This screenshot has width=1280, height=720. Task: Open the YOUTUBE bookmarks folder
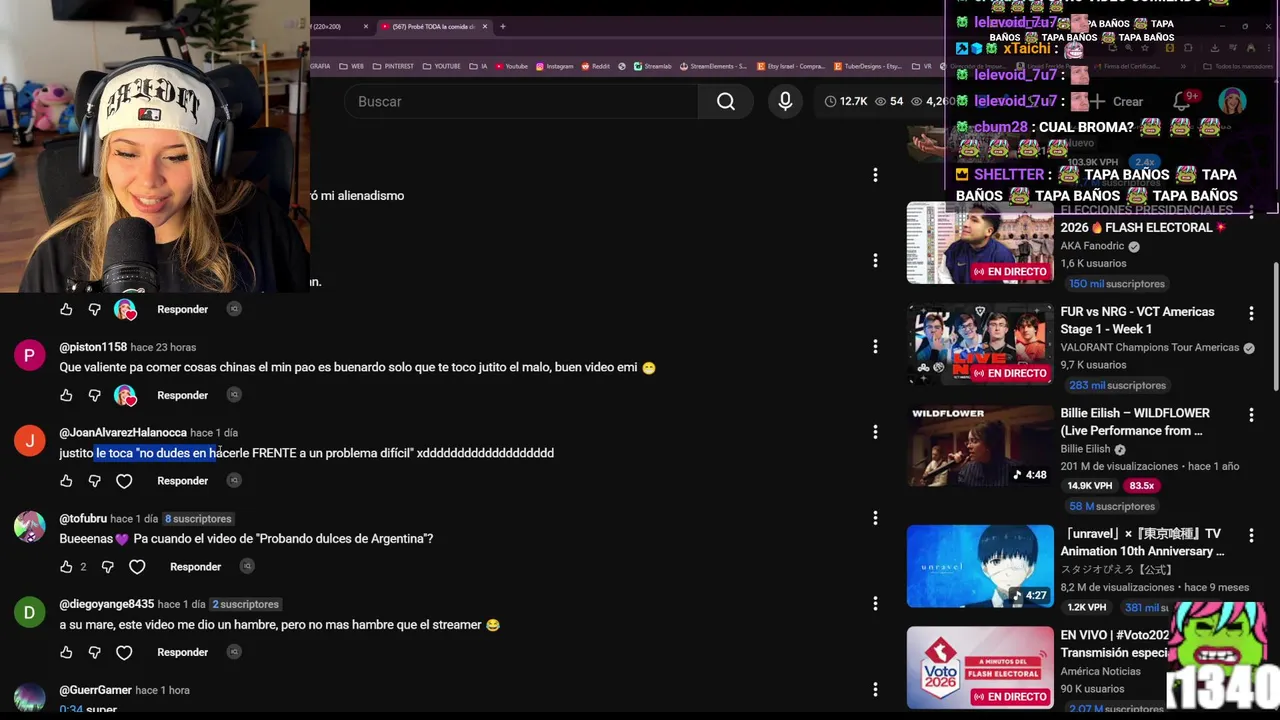point(441,66)
